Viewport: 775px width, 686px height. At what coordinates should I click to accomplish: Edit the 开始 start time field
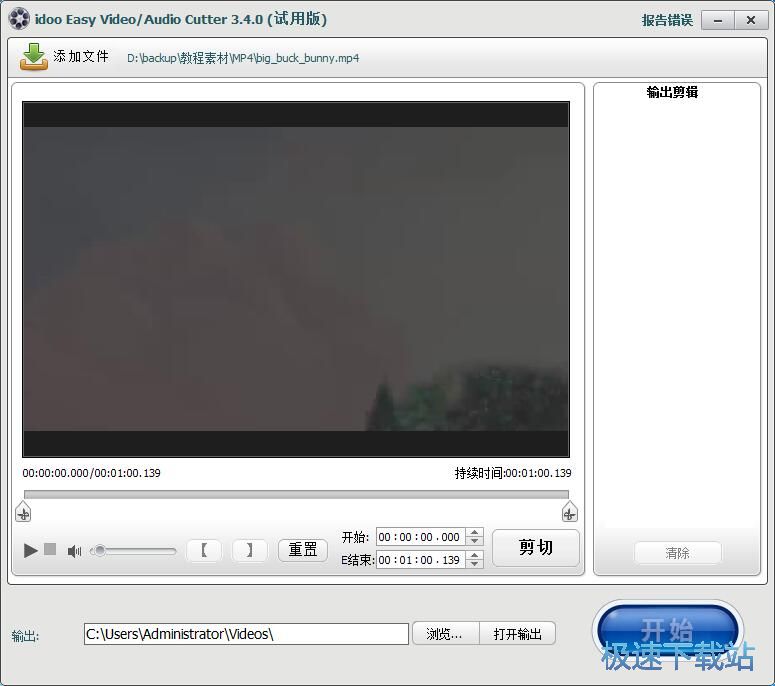click(x=421, y=537)
